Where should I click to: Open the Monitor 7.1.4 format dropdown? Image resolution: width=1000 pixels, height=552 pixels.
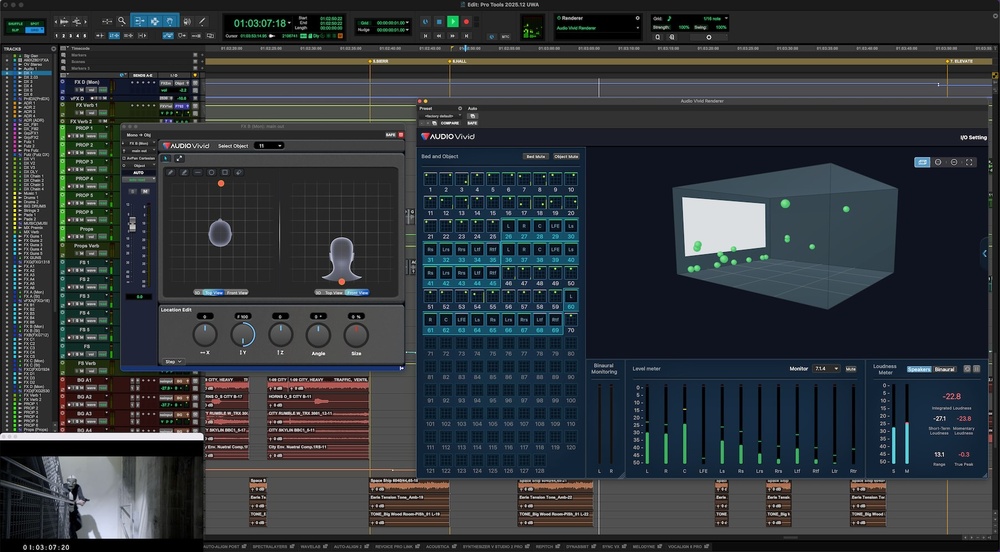tap(826, 369)
